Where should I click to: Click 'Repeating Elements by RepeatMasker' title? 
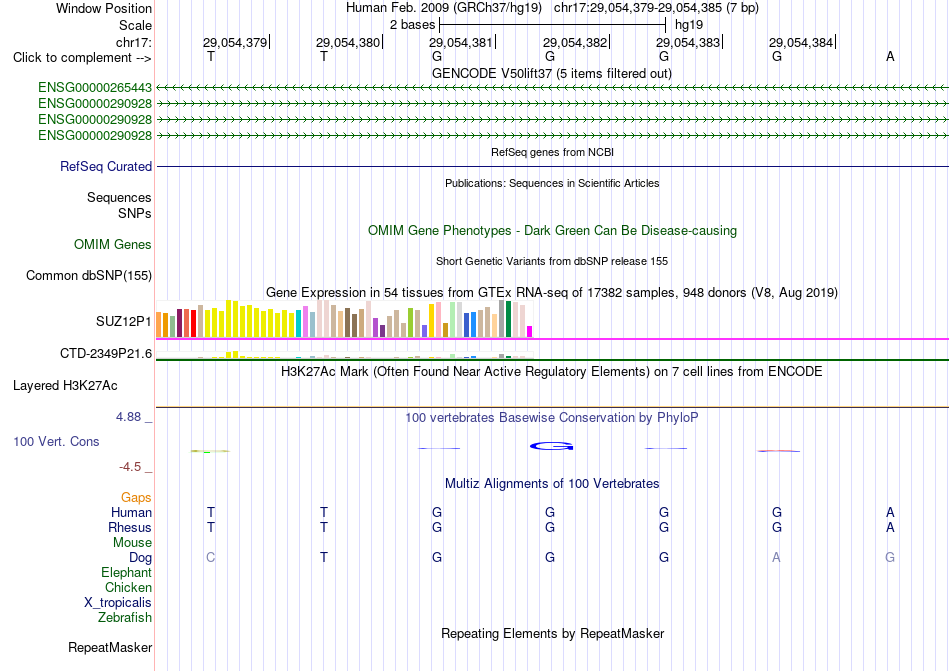tap(553, 634)
